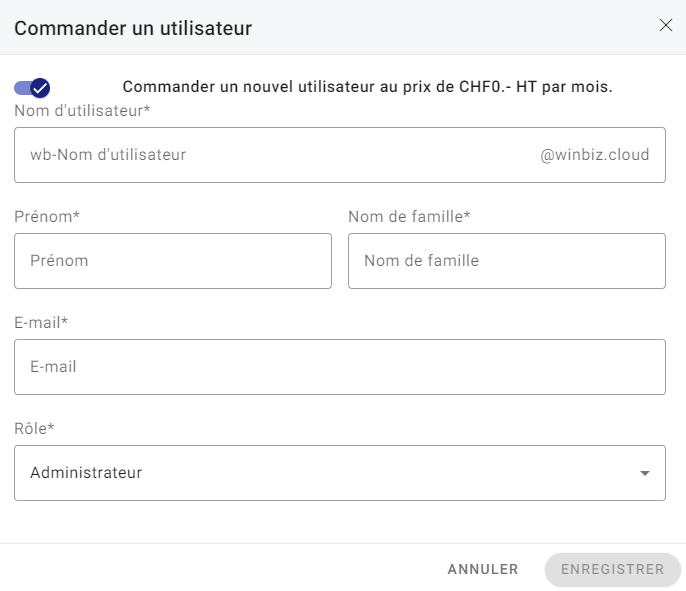The image size is (686, 591).
Task: Click the Nom d'utilisateur* label
Action: [82, 111]
